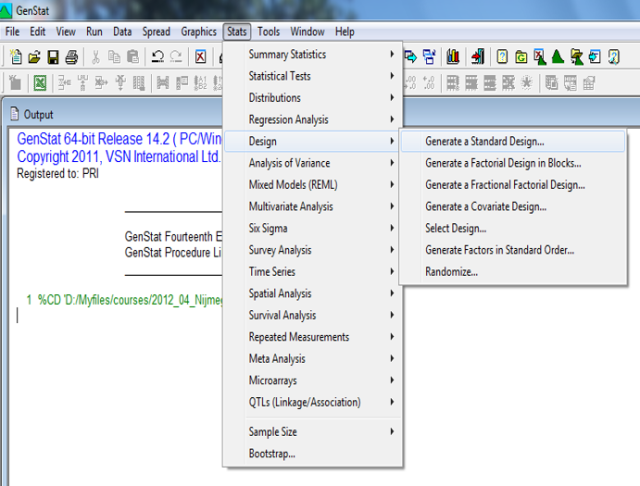Screen dimensions: 640x486
Task: Click the Open folder toolbar icon
Action: tap(33, 57)
